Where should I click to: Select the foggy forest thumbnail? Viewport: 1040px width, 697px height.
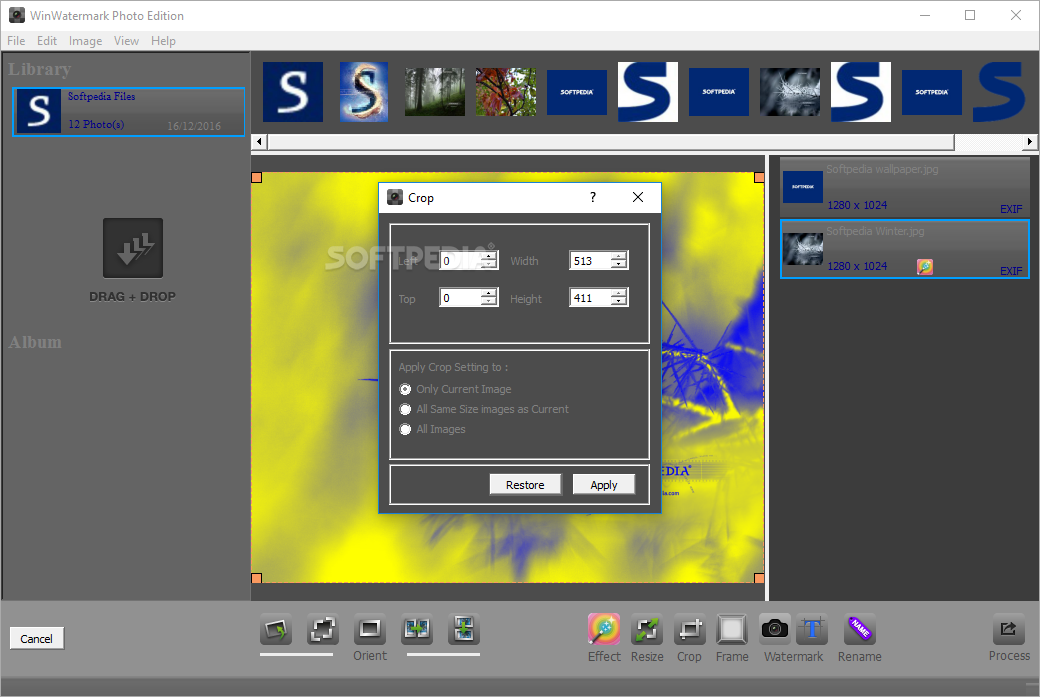click(434, 92)
